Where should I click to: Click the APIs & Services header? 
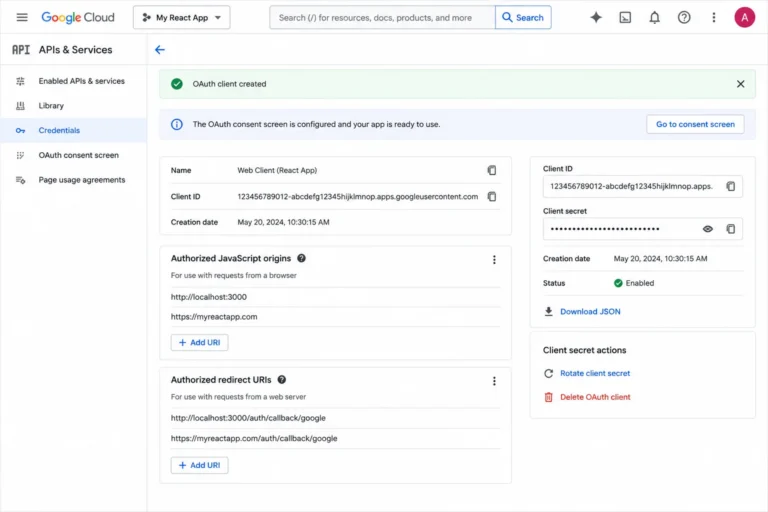click(x=75, y=49)
